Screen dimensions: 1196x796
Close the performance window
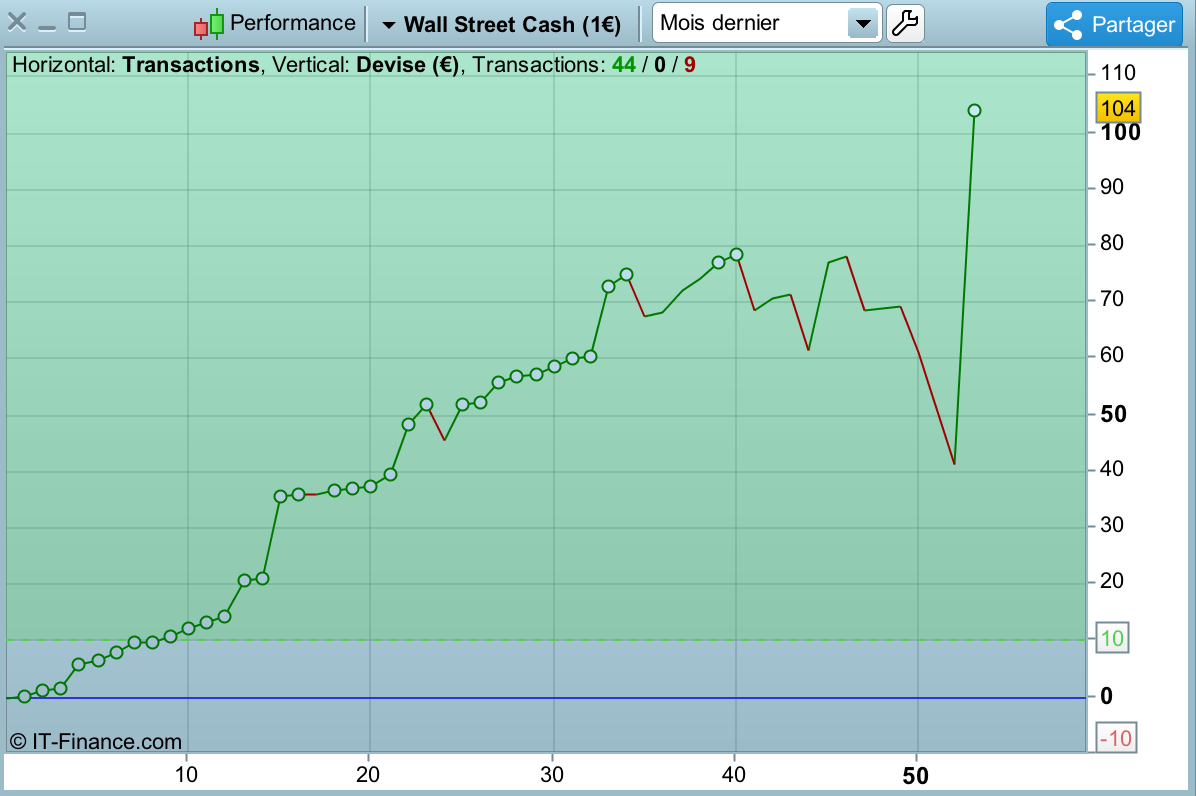[17, 21]
